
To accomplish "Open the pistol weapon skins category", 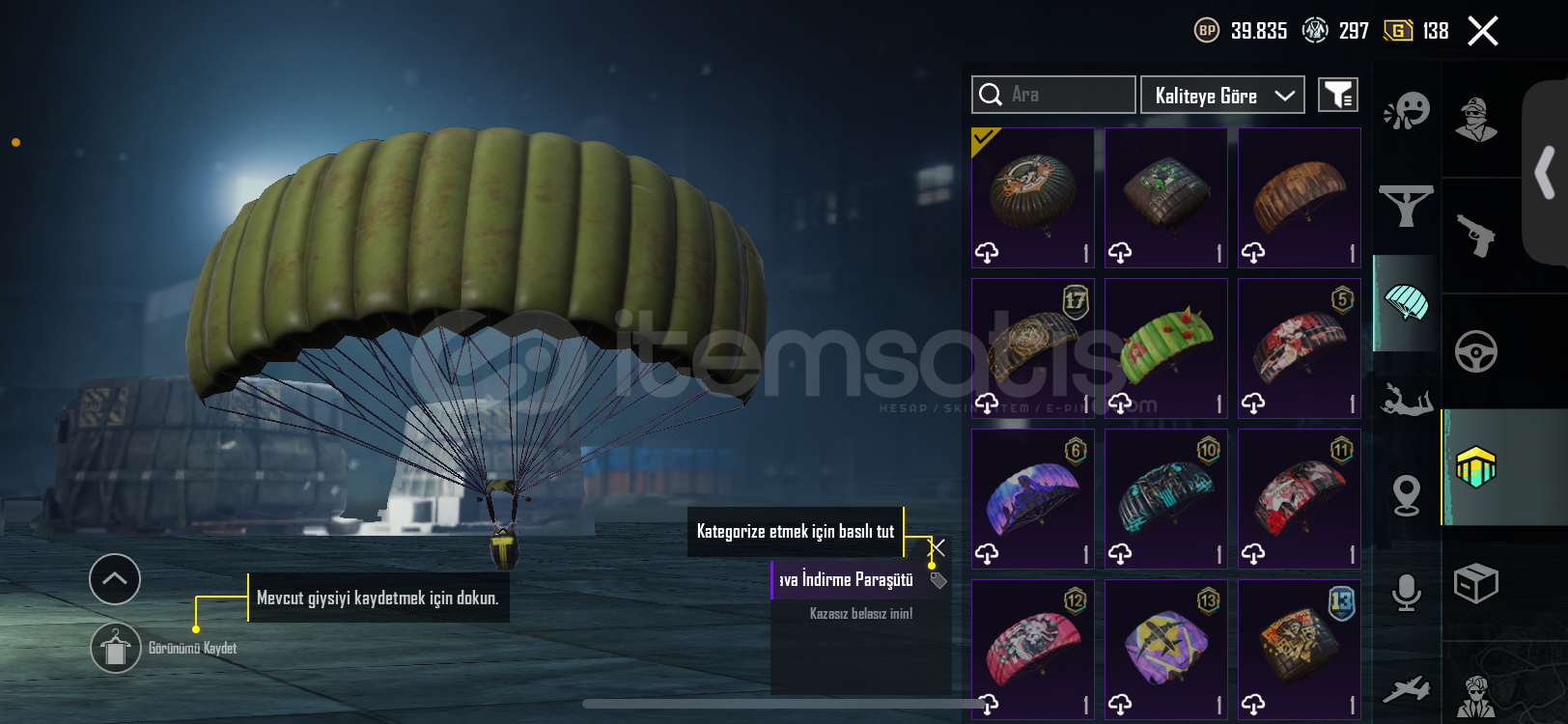I will (1476, 235).
